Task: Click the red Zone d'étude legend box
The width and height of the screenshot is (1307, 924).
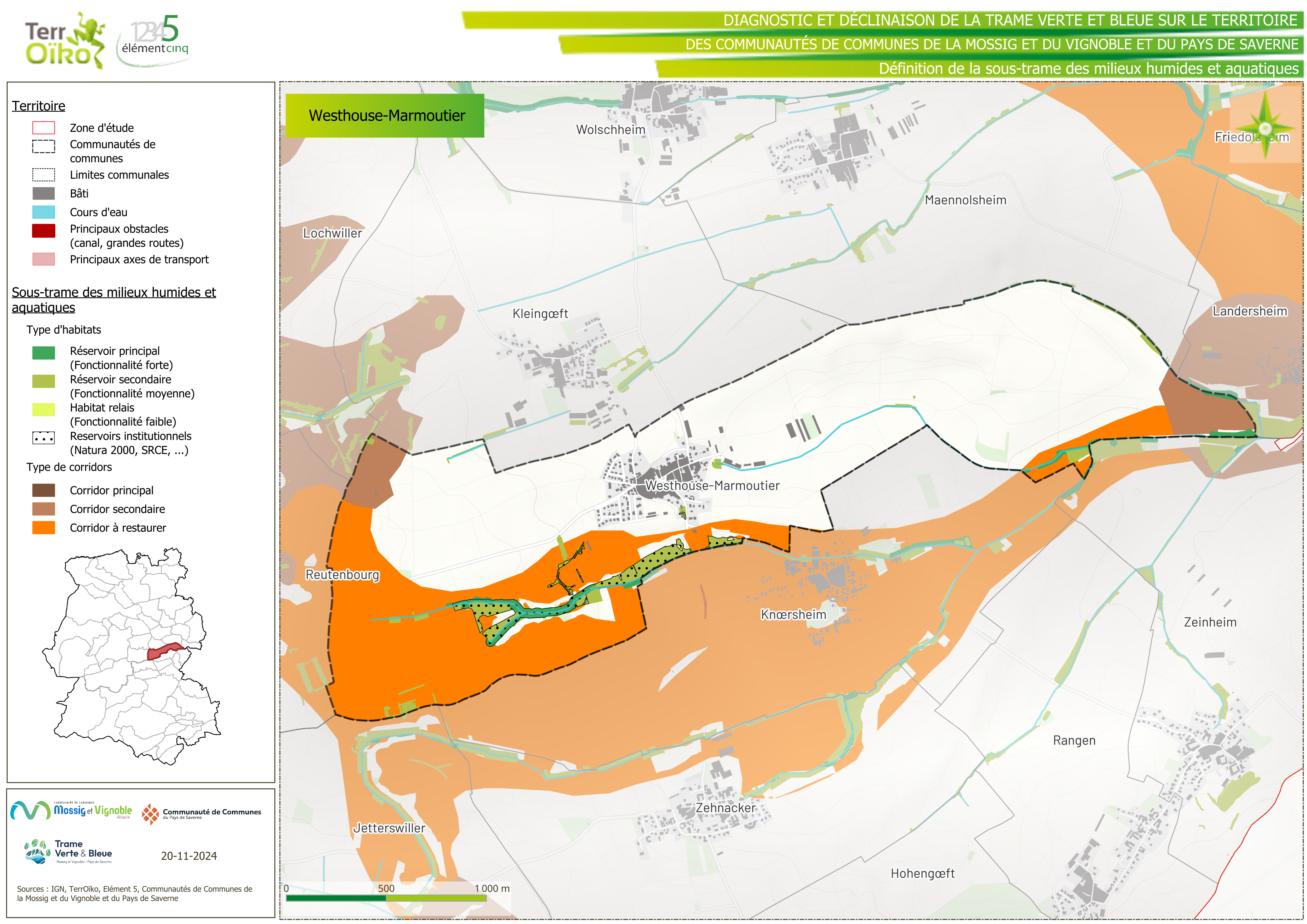Action: (44, 128)
